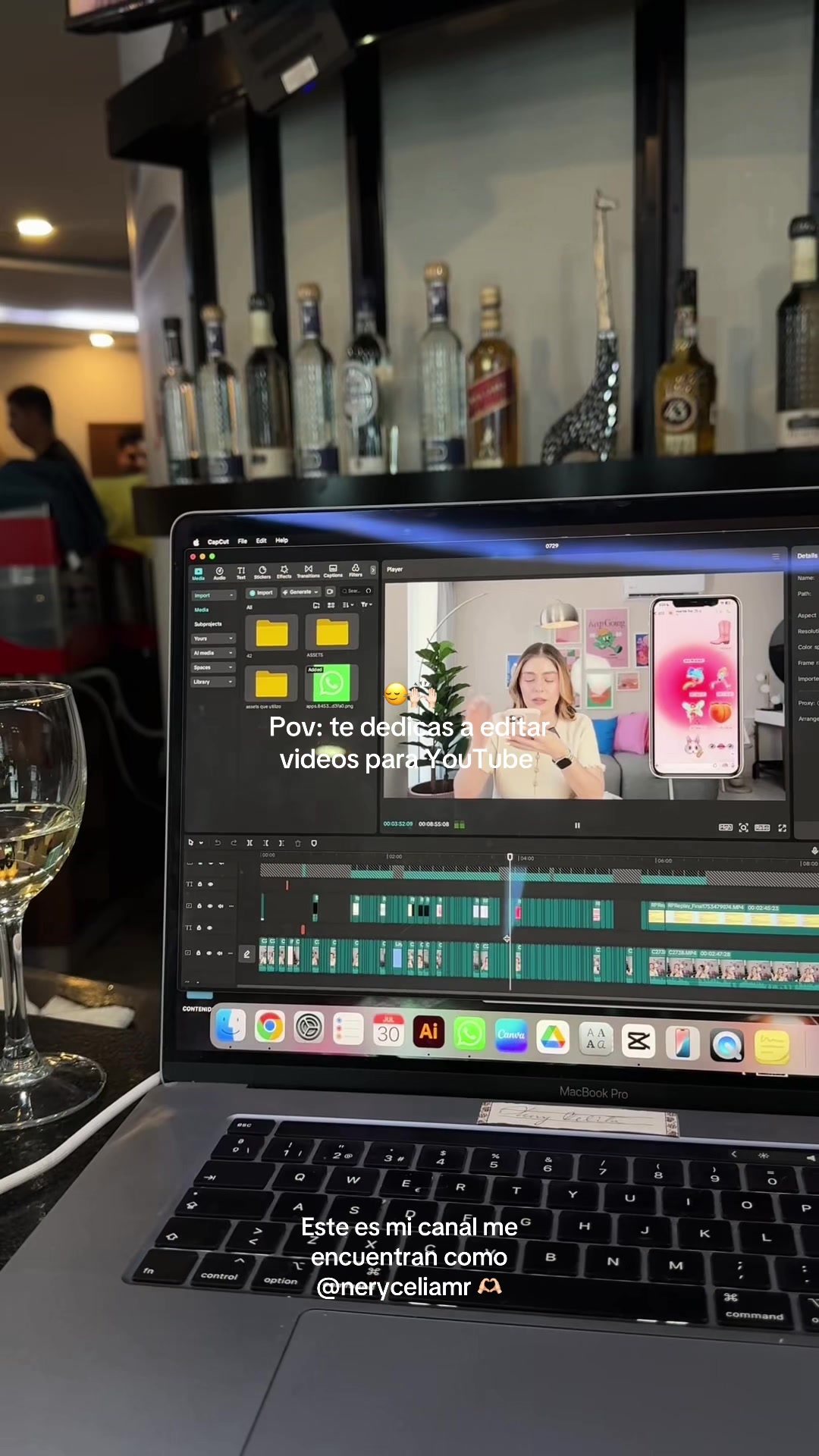Expand the Yours dropdown
This screenshot has height=1456, width=819.
(x=214, y=639)
